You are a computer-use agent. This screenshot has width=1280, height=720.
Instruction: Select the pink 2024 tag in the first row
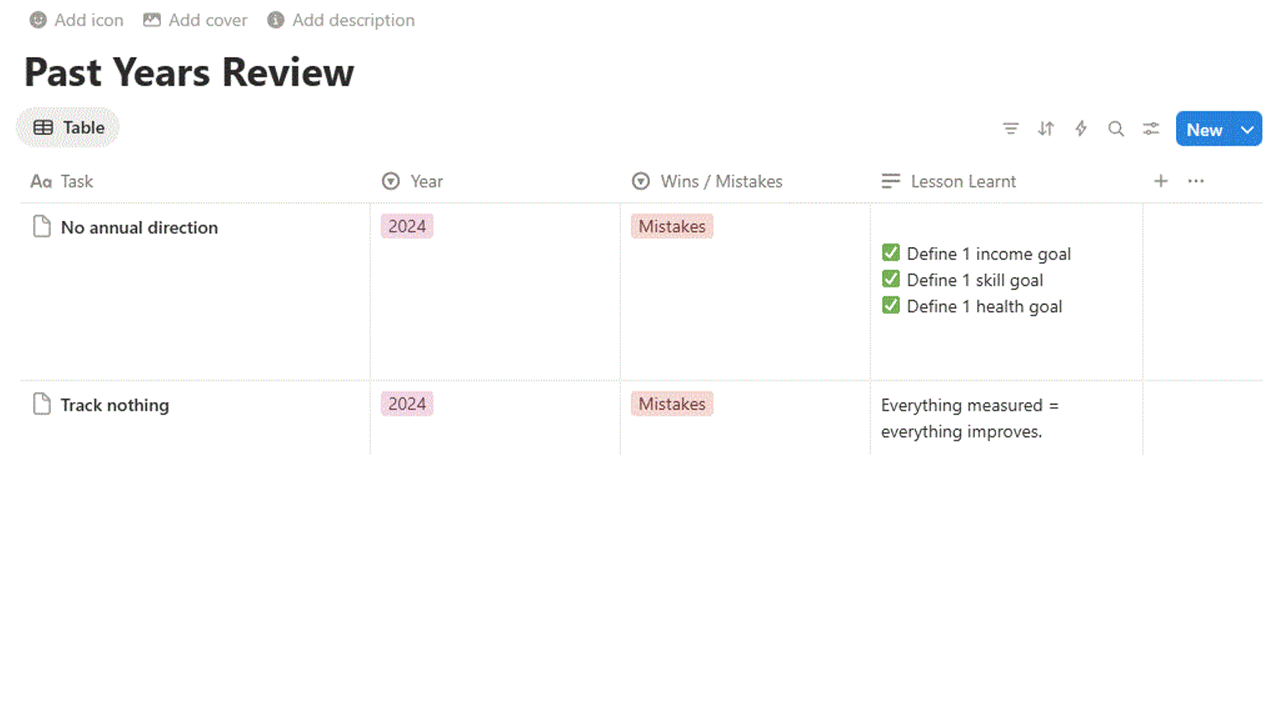point(407,227)
